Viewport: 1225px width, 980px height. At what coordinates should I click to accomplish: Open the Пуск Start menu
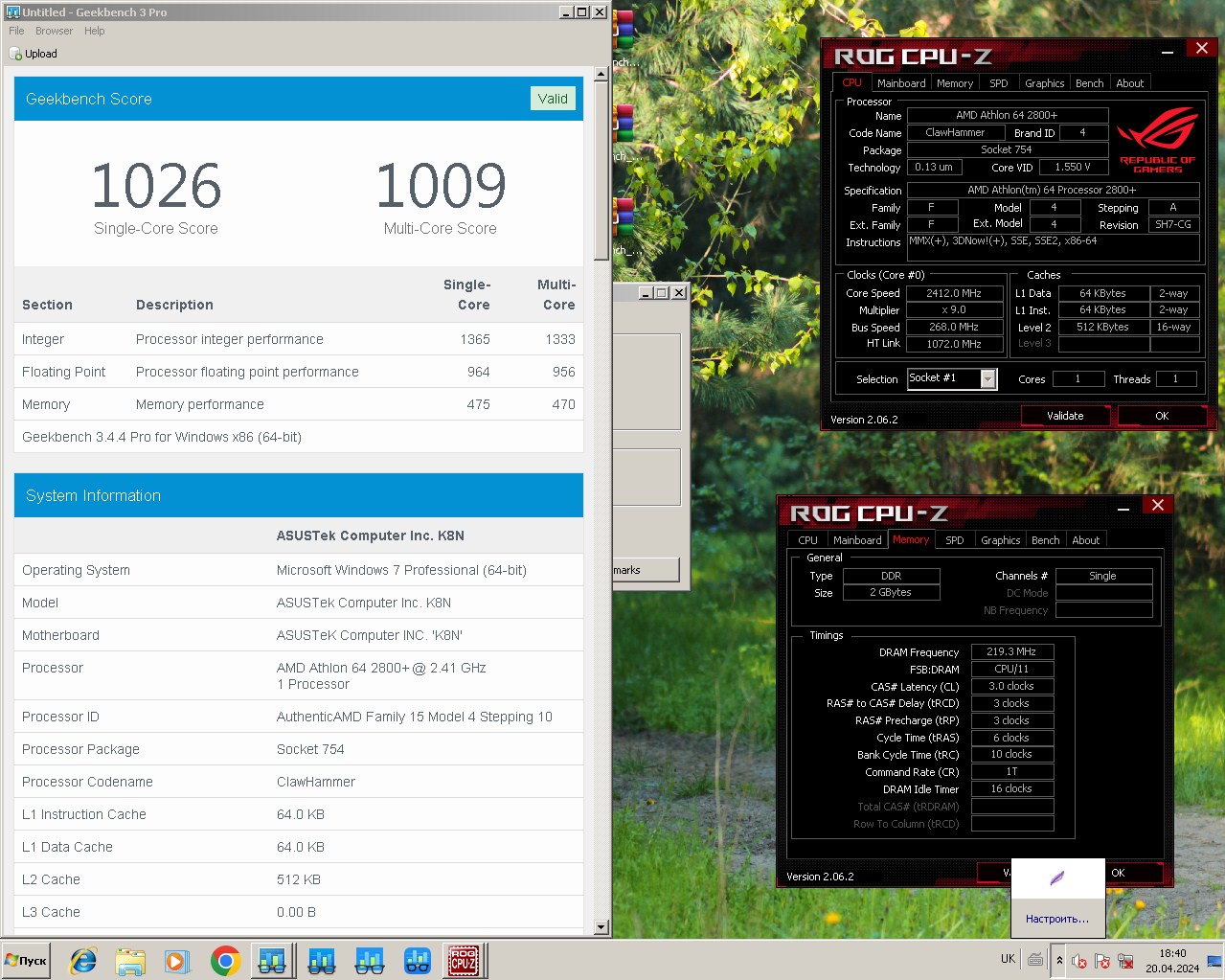(26, 960)
